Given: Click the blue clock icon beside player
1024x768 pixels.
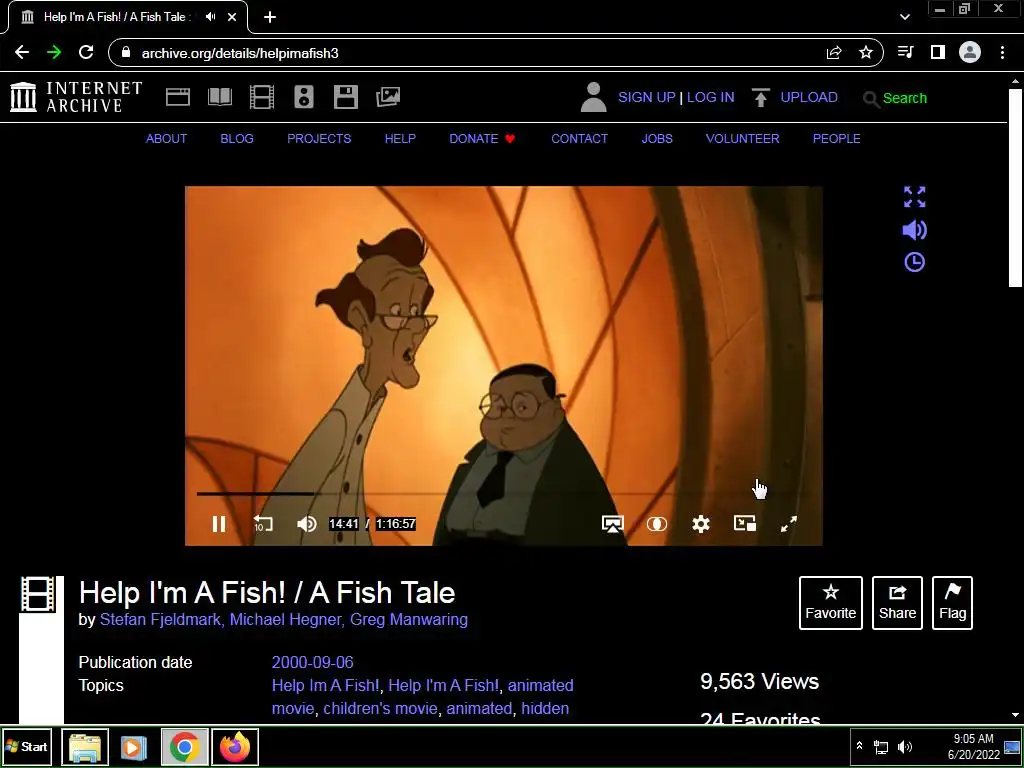Looking at the screenshot, I should [914, 263].
